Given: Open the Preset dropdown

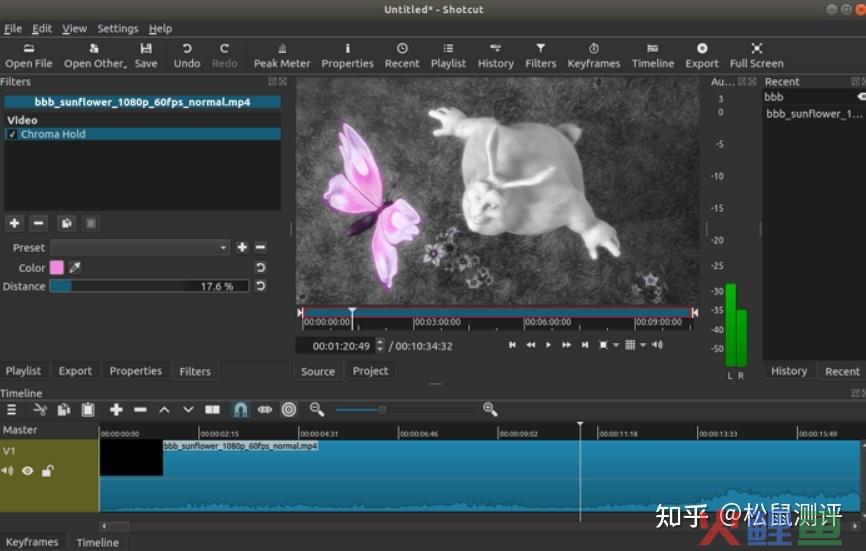Looking at the screenshot, I should [x=141, y=247].
